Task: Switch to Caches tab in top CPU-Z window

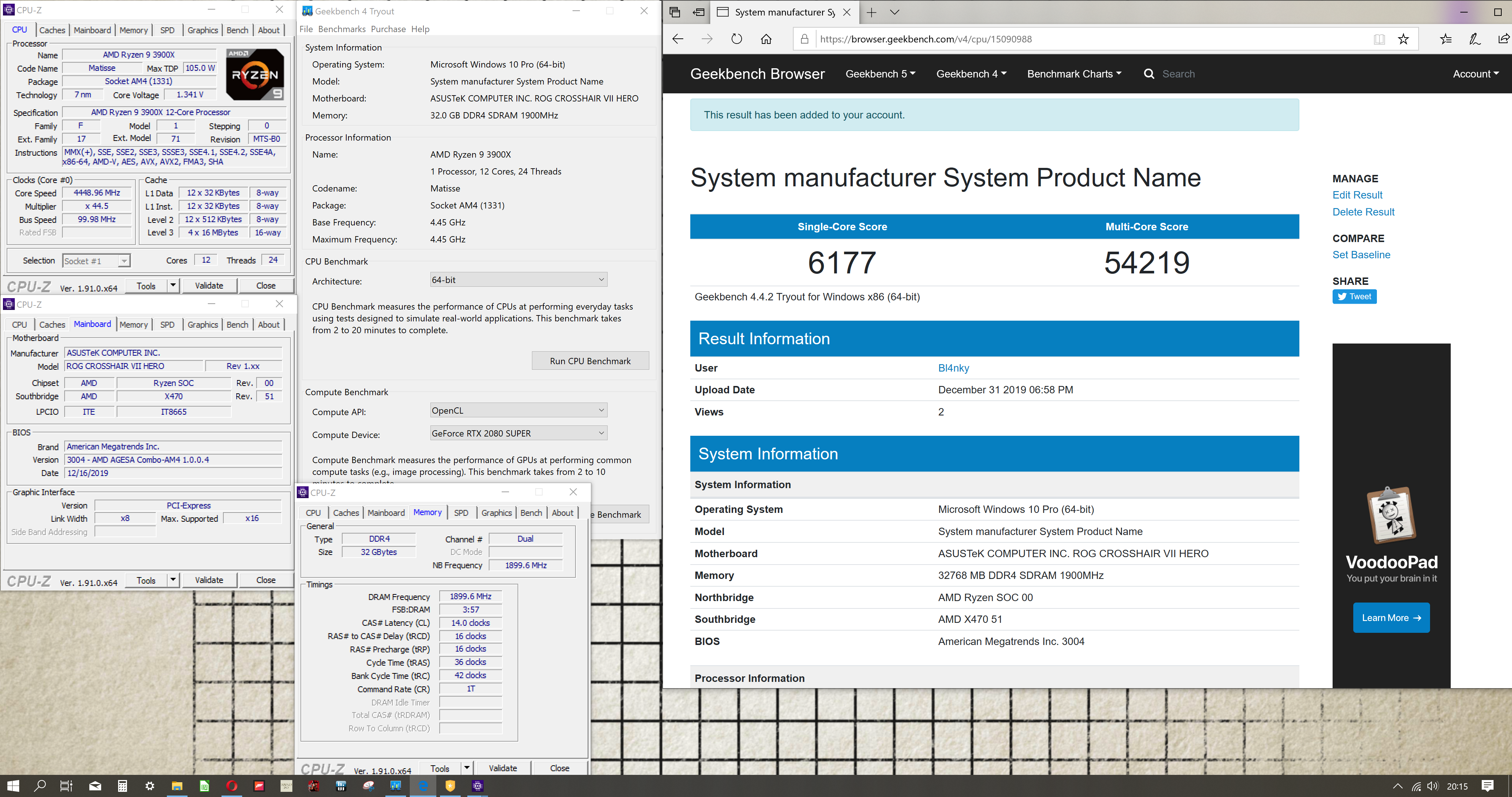Action: coord(52,30)
